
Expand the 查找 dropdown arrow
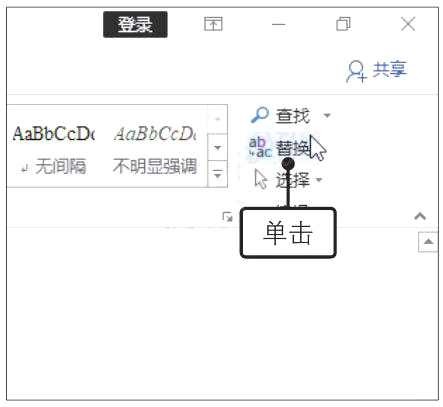point(327,116)
